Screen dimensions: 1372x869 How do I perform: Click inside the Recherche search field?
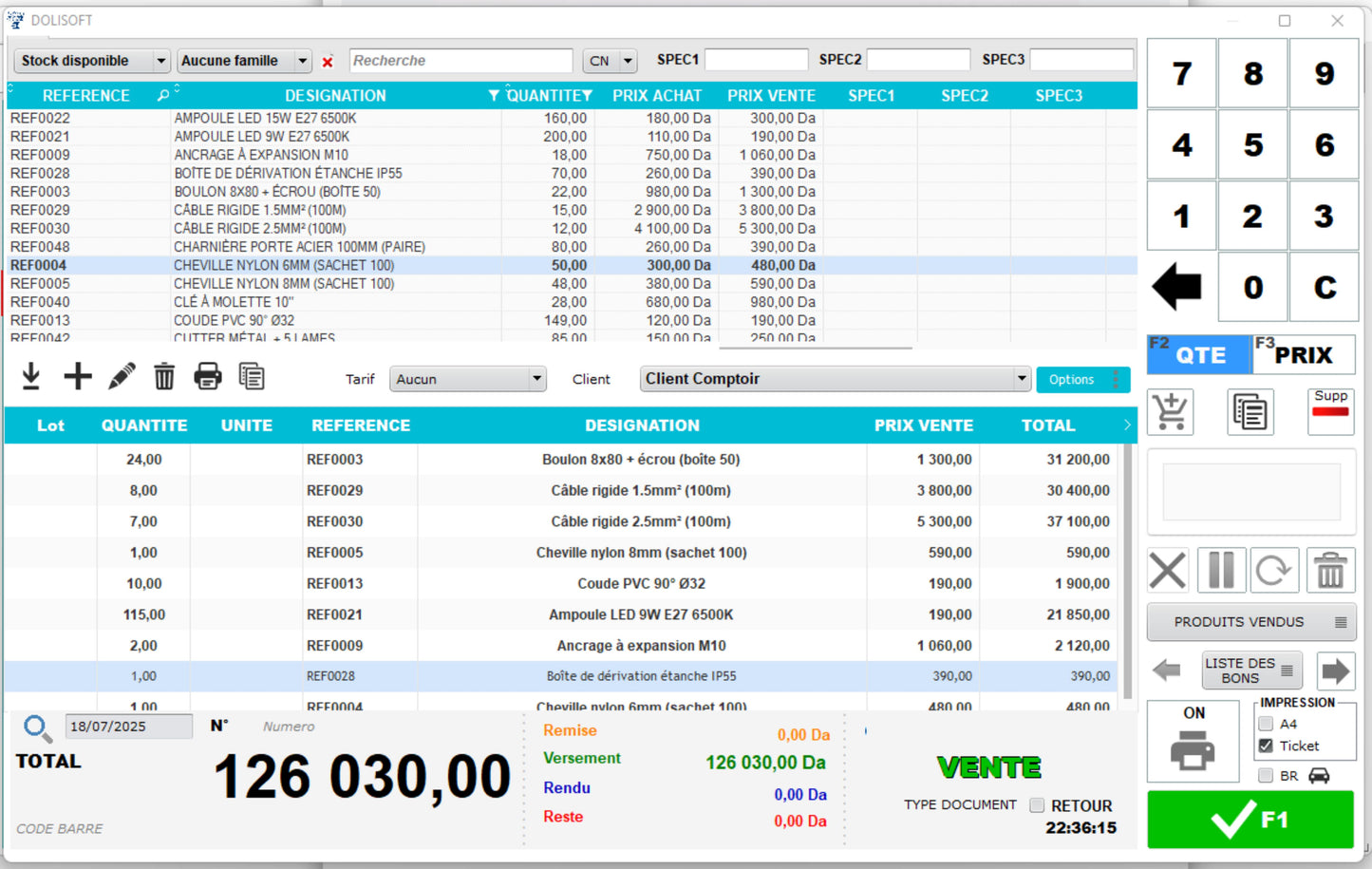click(x=460, y=60)
